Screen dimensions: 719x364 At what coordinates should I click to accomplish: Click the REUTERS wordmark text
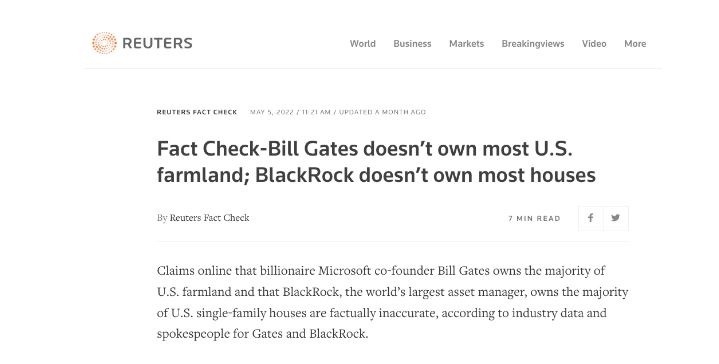tap(157, 43)
